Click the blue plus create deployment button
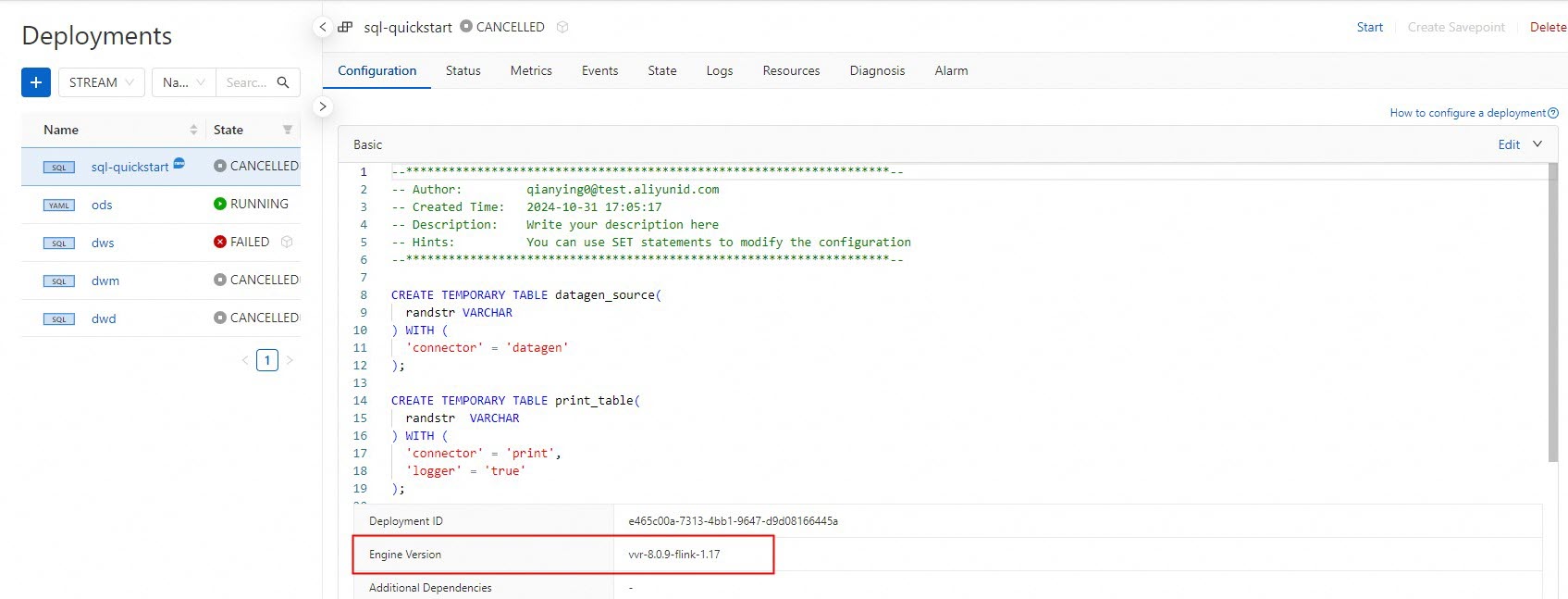The image size is (1568, 599). tap(36, 82)
